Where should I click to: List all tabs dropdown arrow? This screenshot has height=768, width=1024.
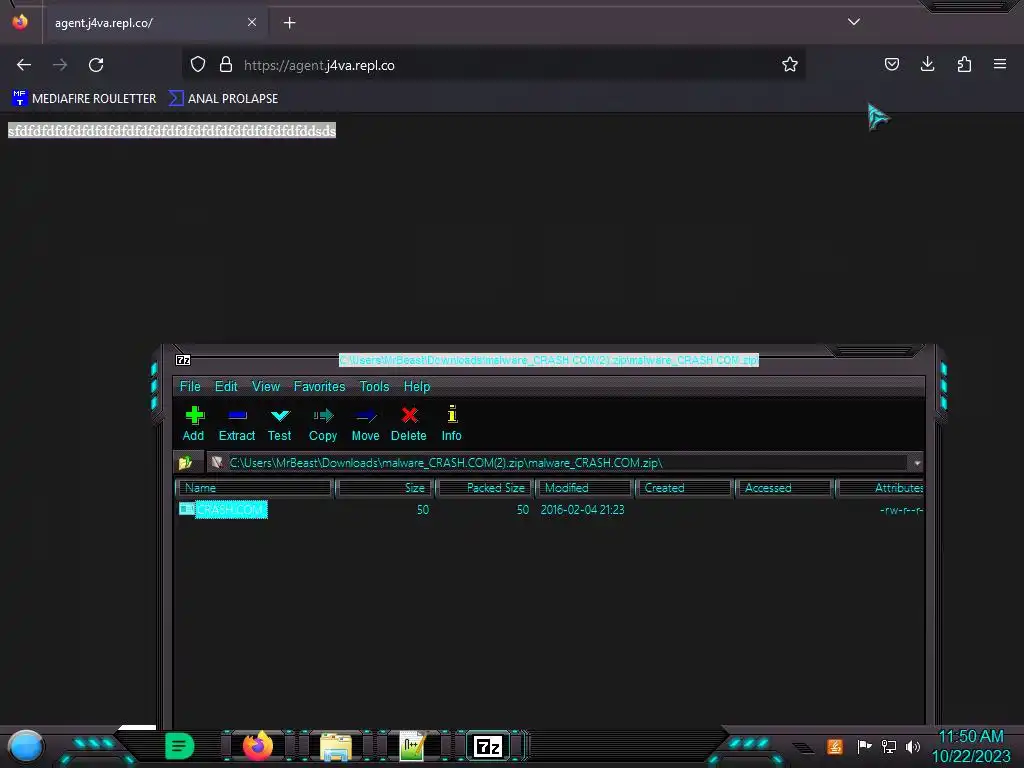(x=854, y=22)
